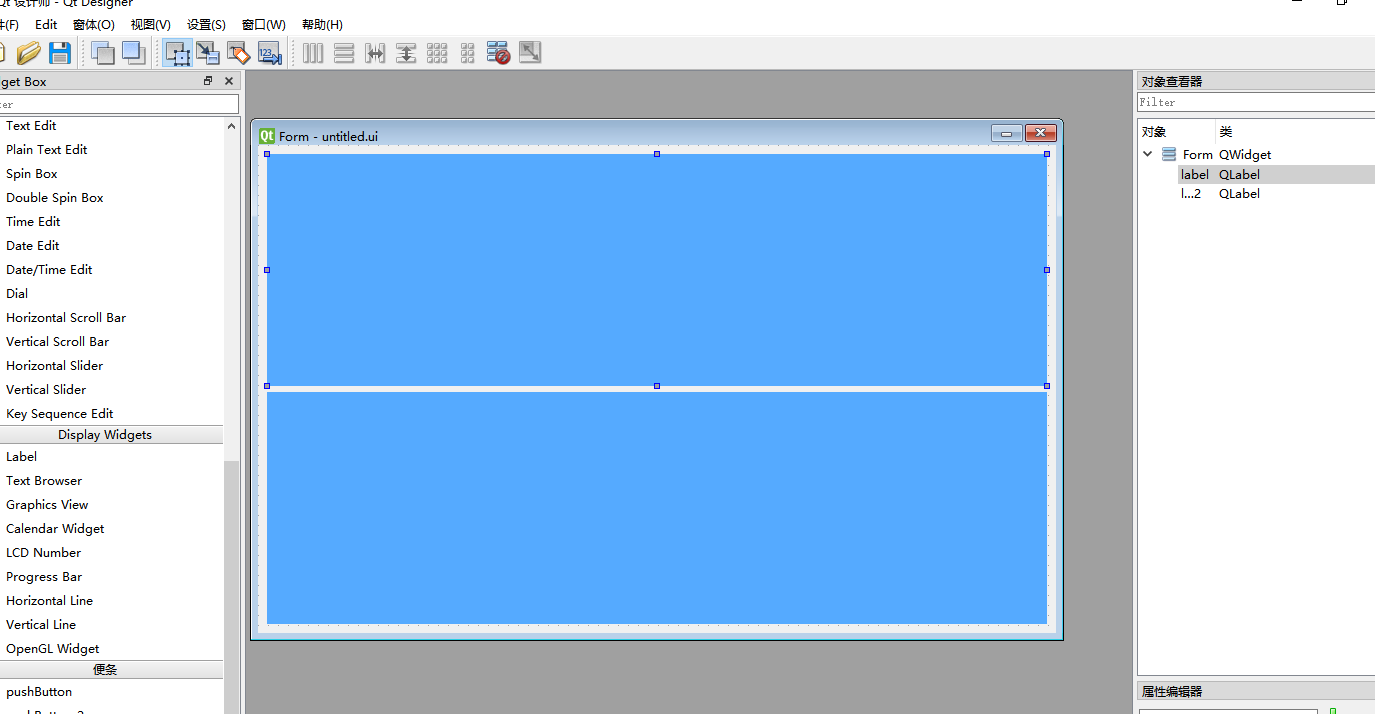The image size is (1375, 714).
Task: Apply vertical layout from toolbar
Action: pos(344,53)
